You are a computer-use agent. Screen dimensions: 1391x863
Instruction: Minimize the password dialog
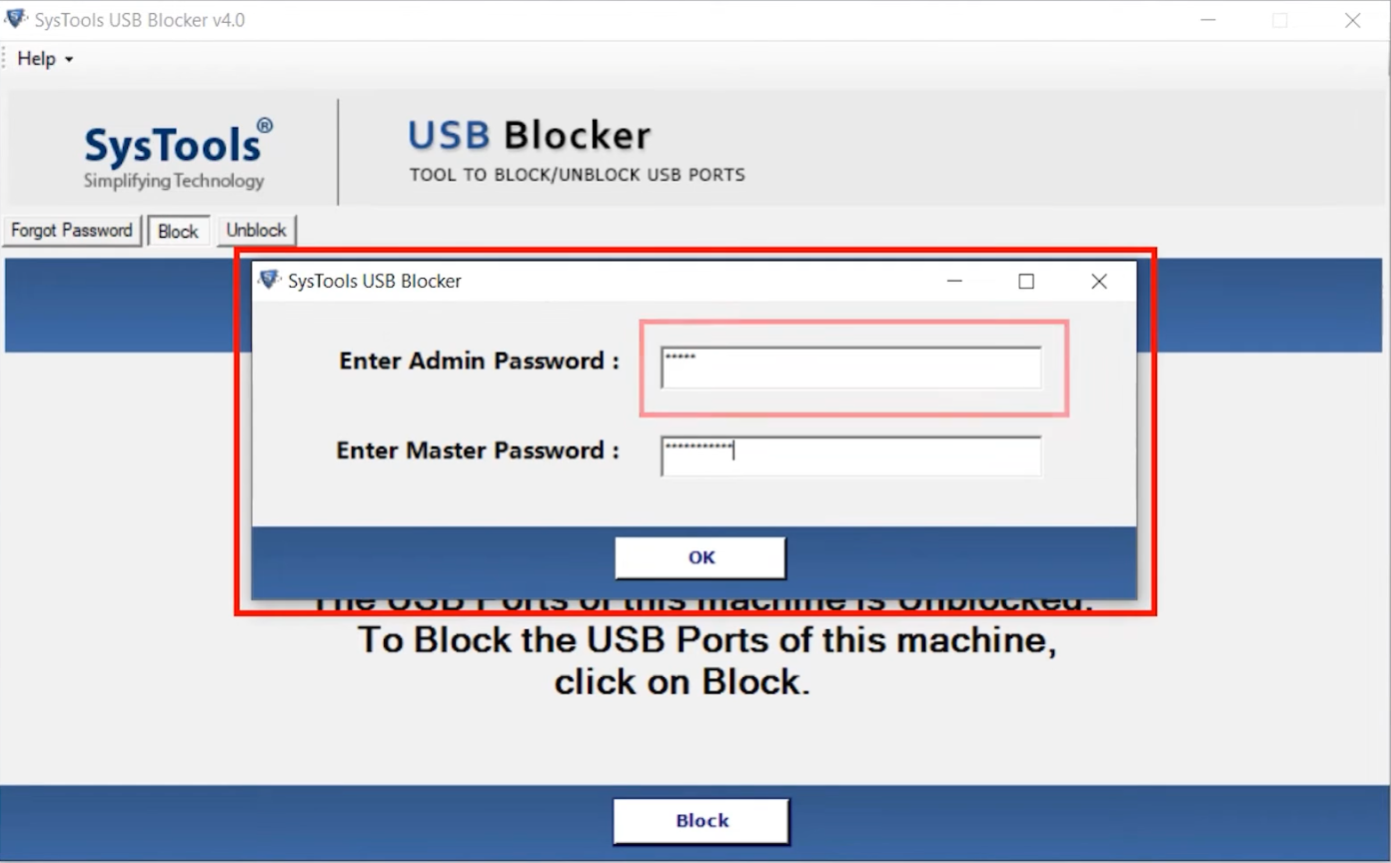point(954,281)
